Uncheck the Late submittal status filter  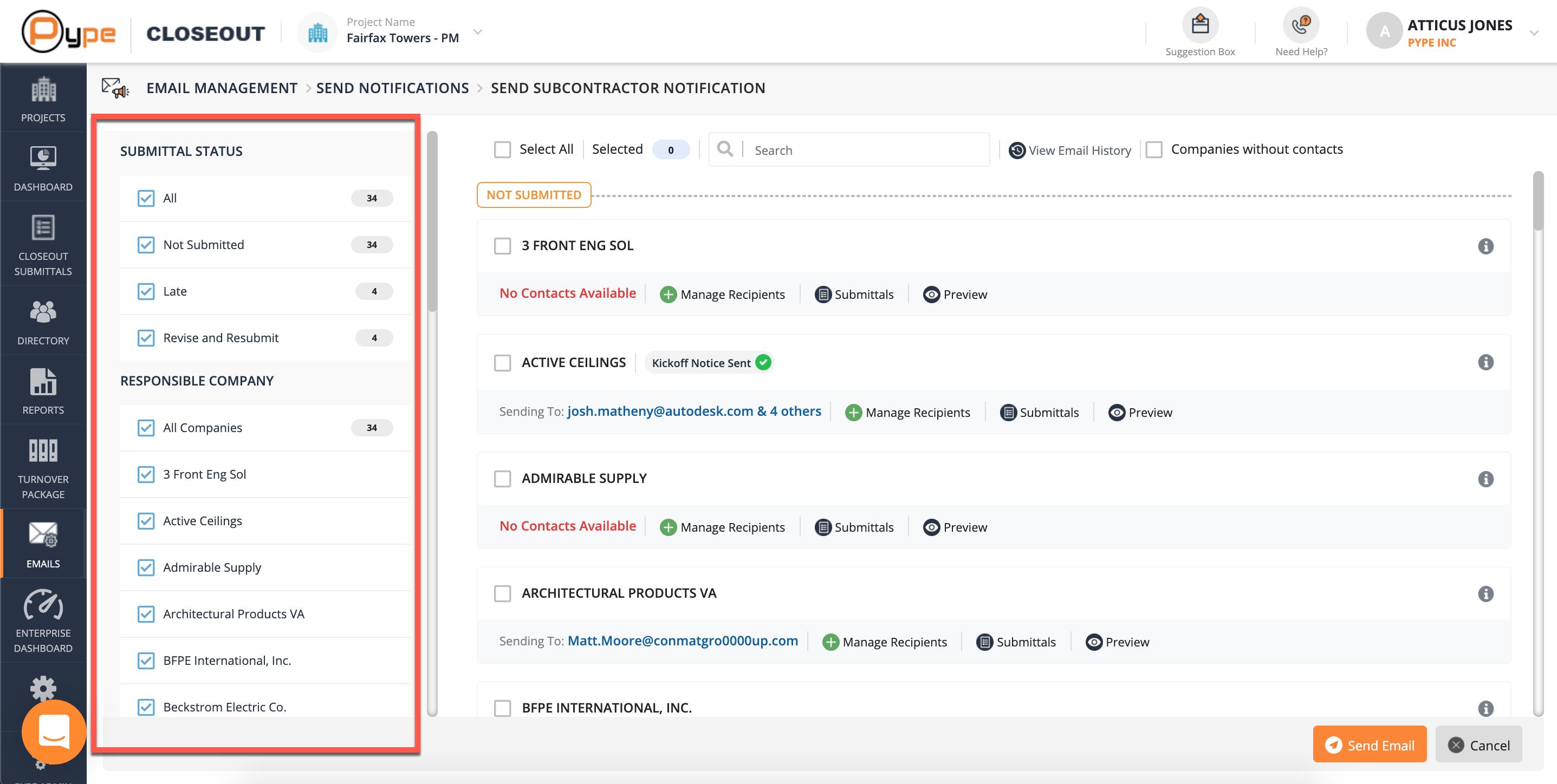tap(146, 291)
